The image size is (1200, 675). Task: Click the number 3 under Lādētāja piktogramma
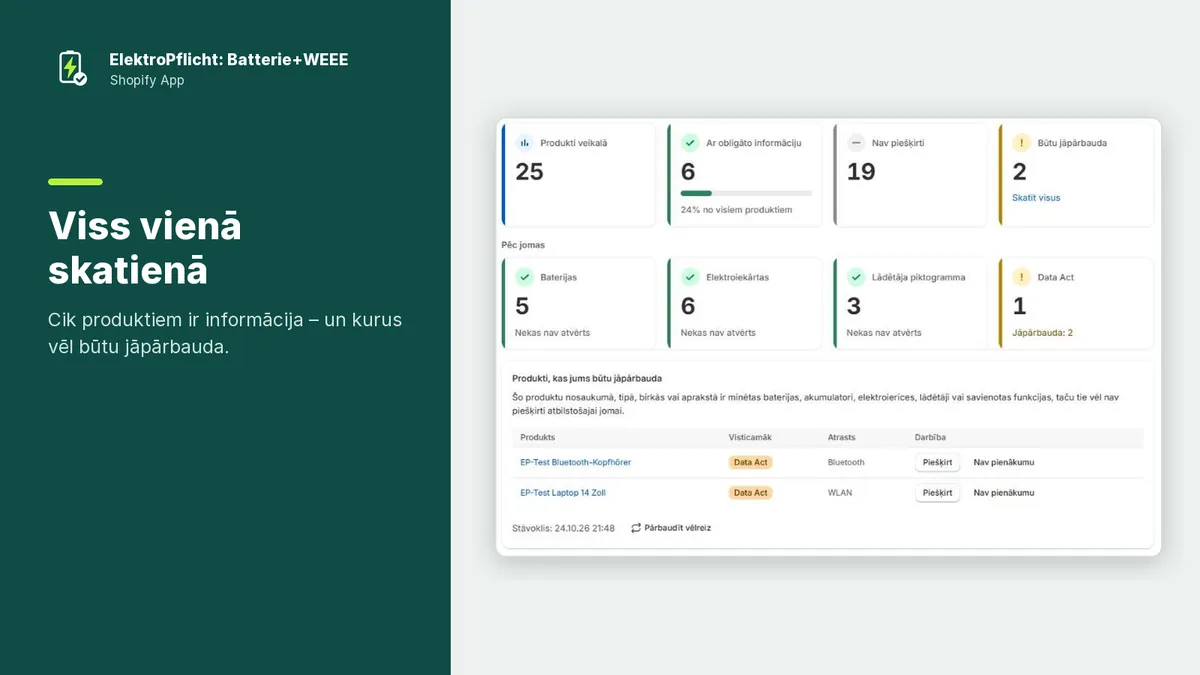click(854, 306)
